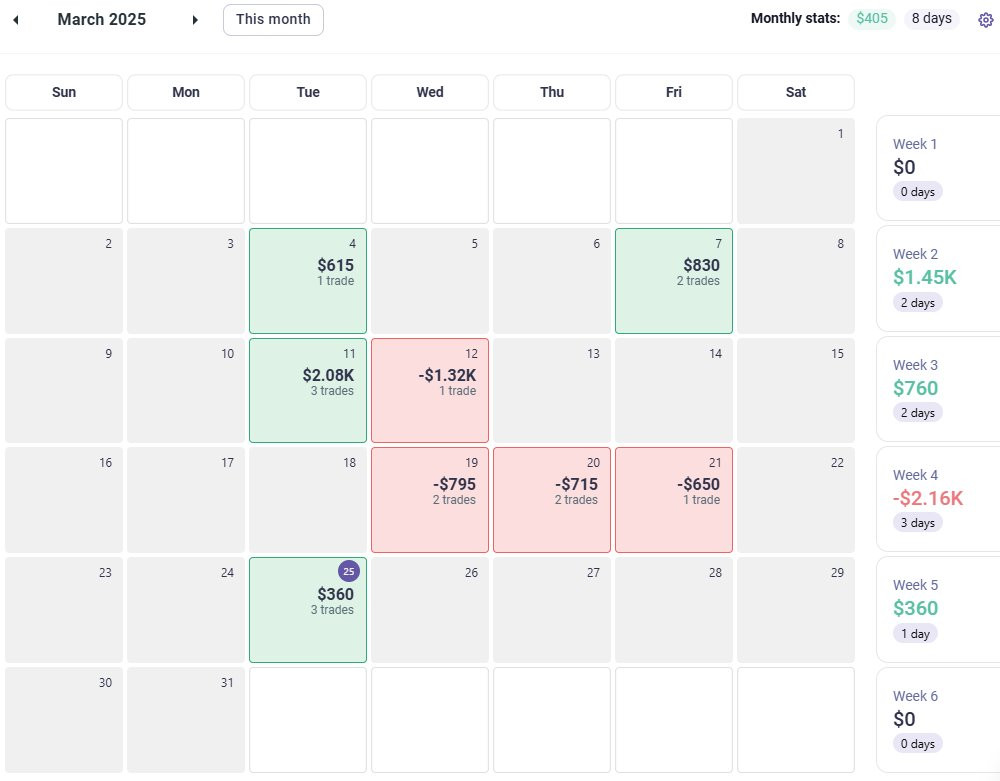Go to next month arrow
Viewport: 1000px width, 781px height.
[x=195, y=20]
